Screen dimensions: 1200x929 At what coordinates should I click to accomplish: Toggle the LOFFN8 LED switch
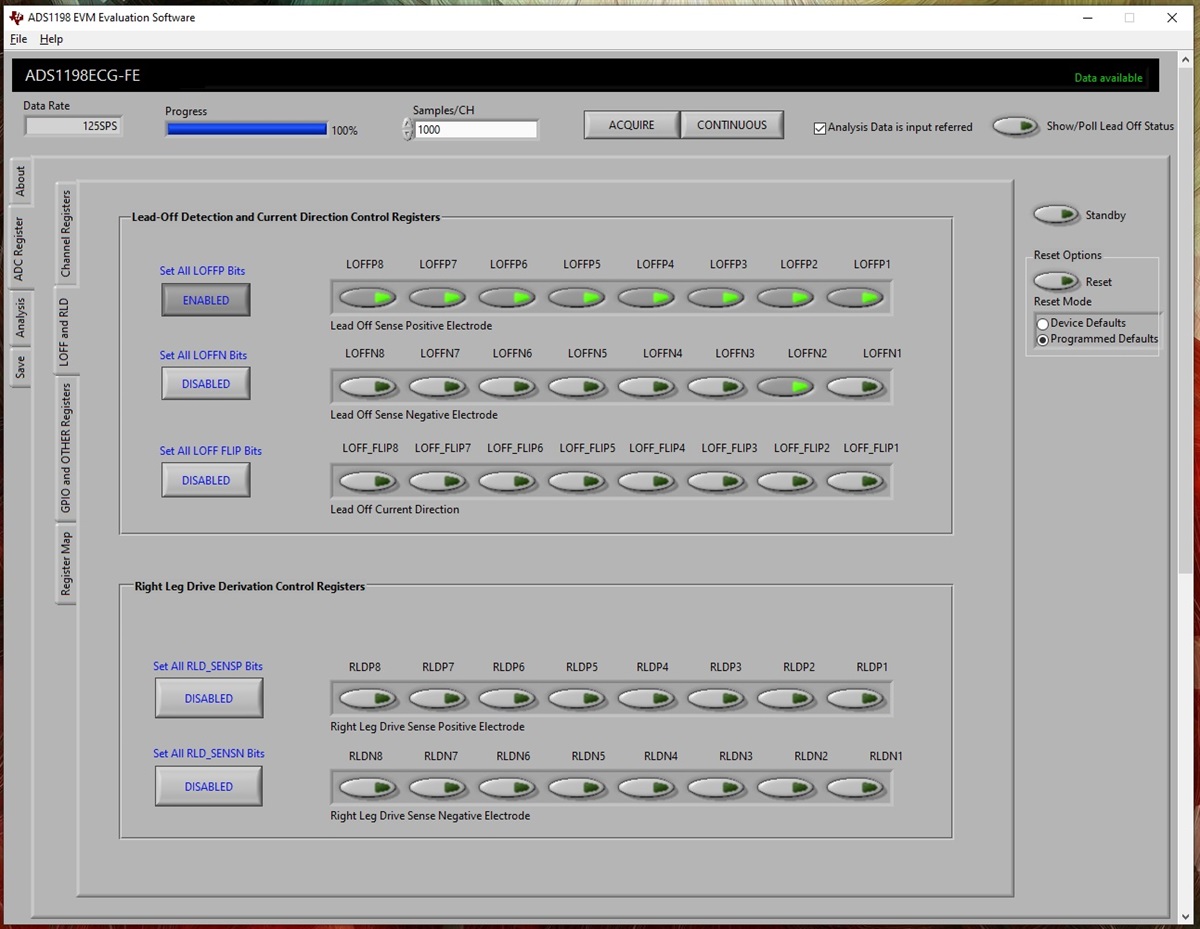(368, 386)
